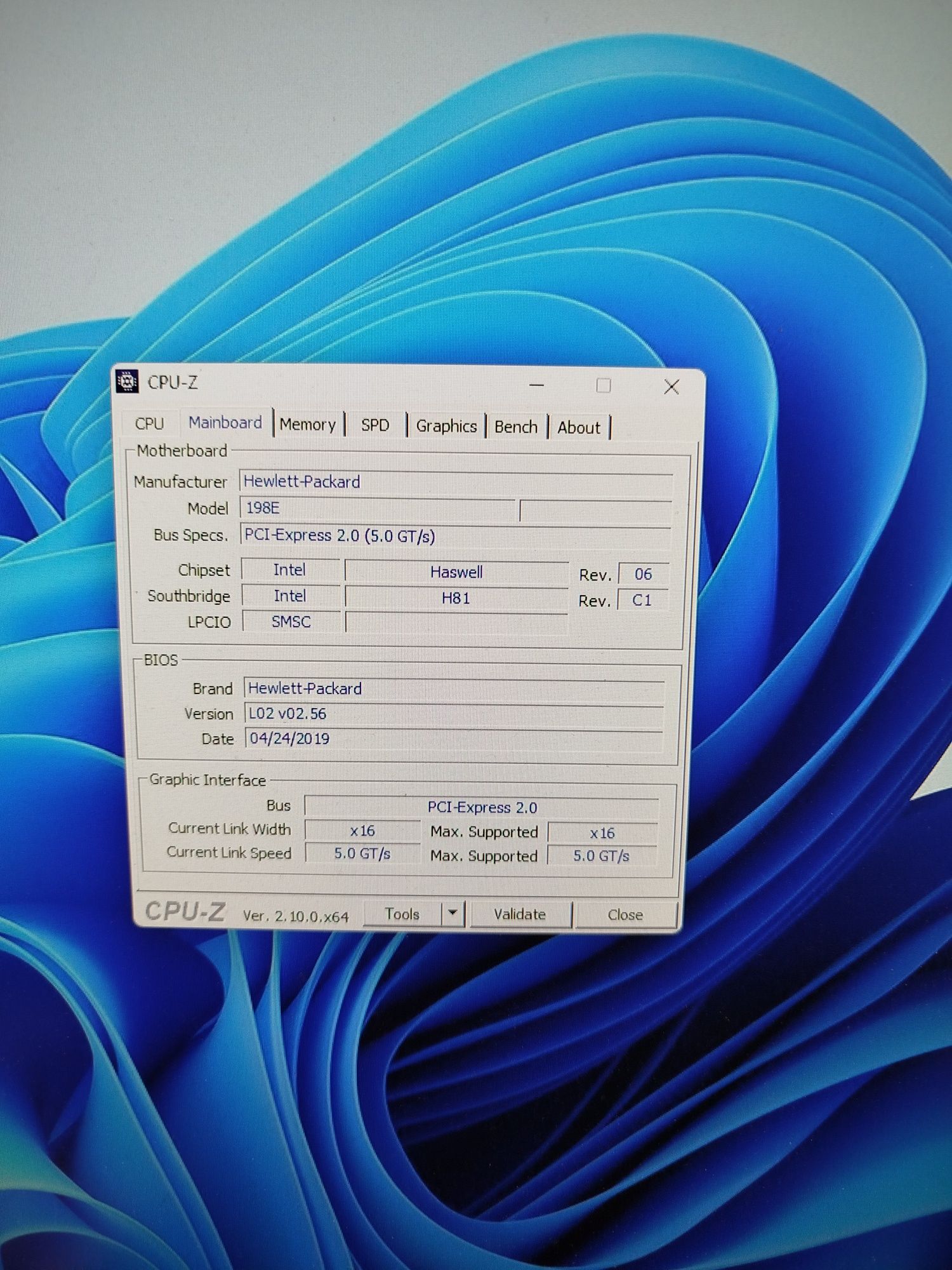Click the Current Link Speed 5.0 GT/s value

[x=362, y=853]
